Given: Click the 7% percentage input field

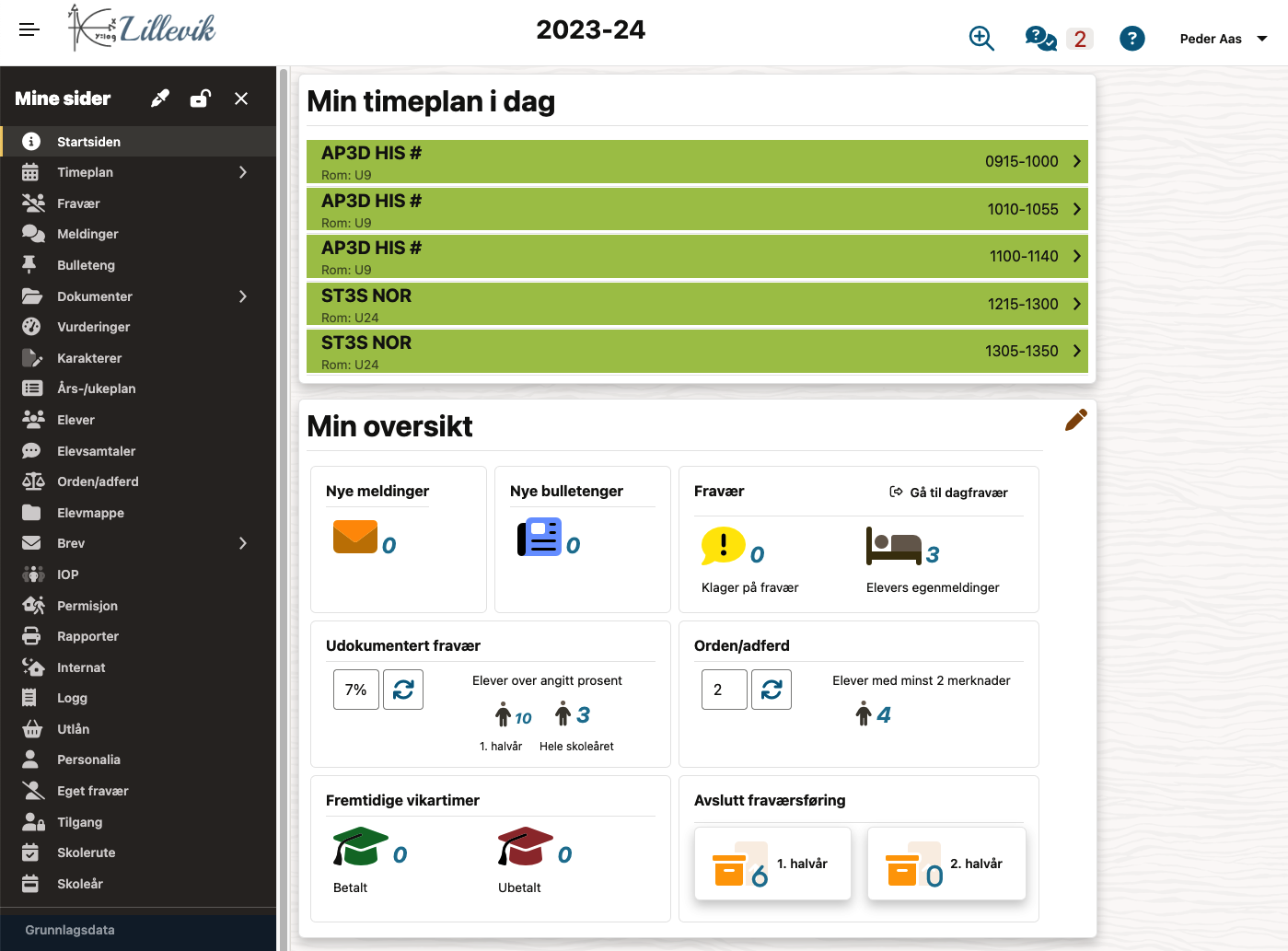Looking at the screenshot, I should point(356,690).
